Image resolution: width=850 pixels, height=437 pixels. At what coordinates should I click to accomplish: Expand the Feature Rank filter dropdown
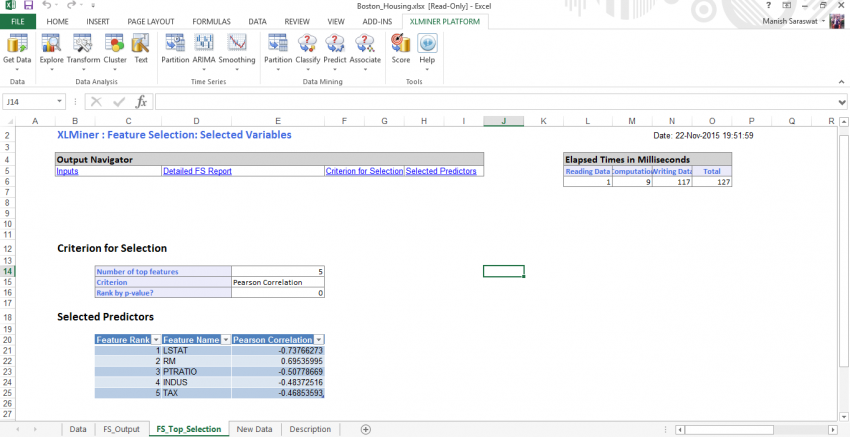point(155,340)
